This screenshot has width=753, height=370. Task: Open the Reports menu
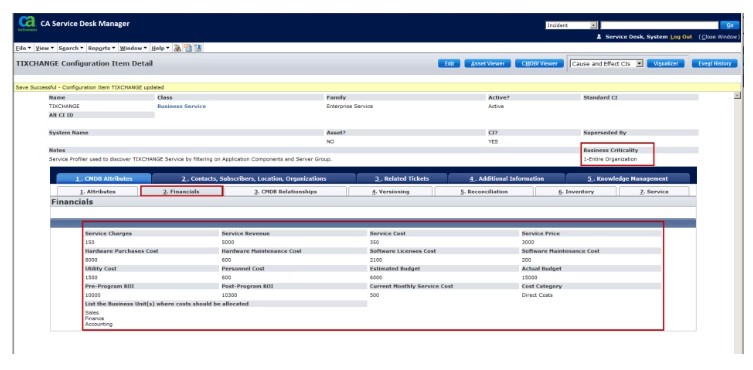point(102,48)
